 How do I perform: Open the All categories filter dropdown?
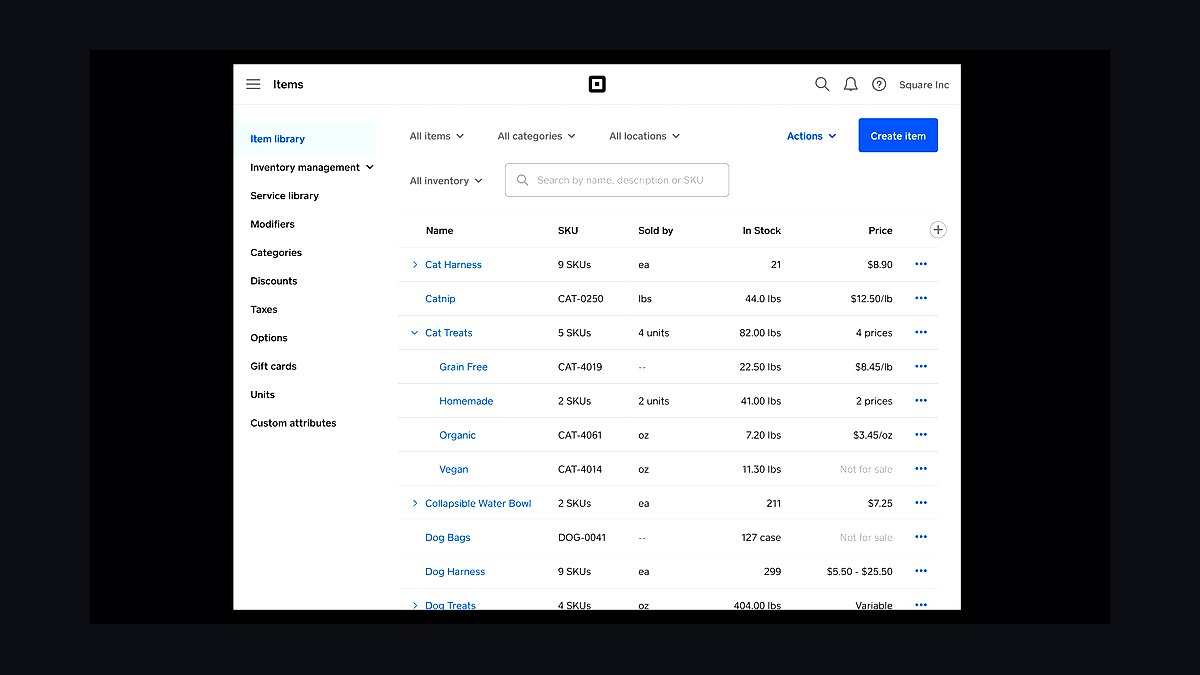[x=537, y=136]
